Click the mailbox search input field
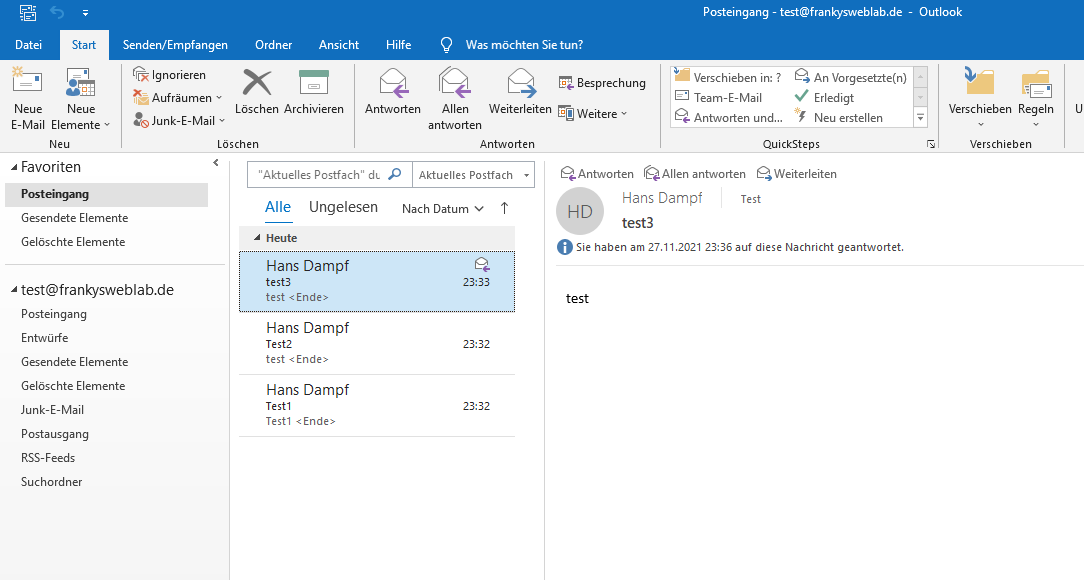The image size is (1084, 580). (318, 175)
